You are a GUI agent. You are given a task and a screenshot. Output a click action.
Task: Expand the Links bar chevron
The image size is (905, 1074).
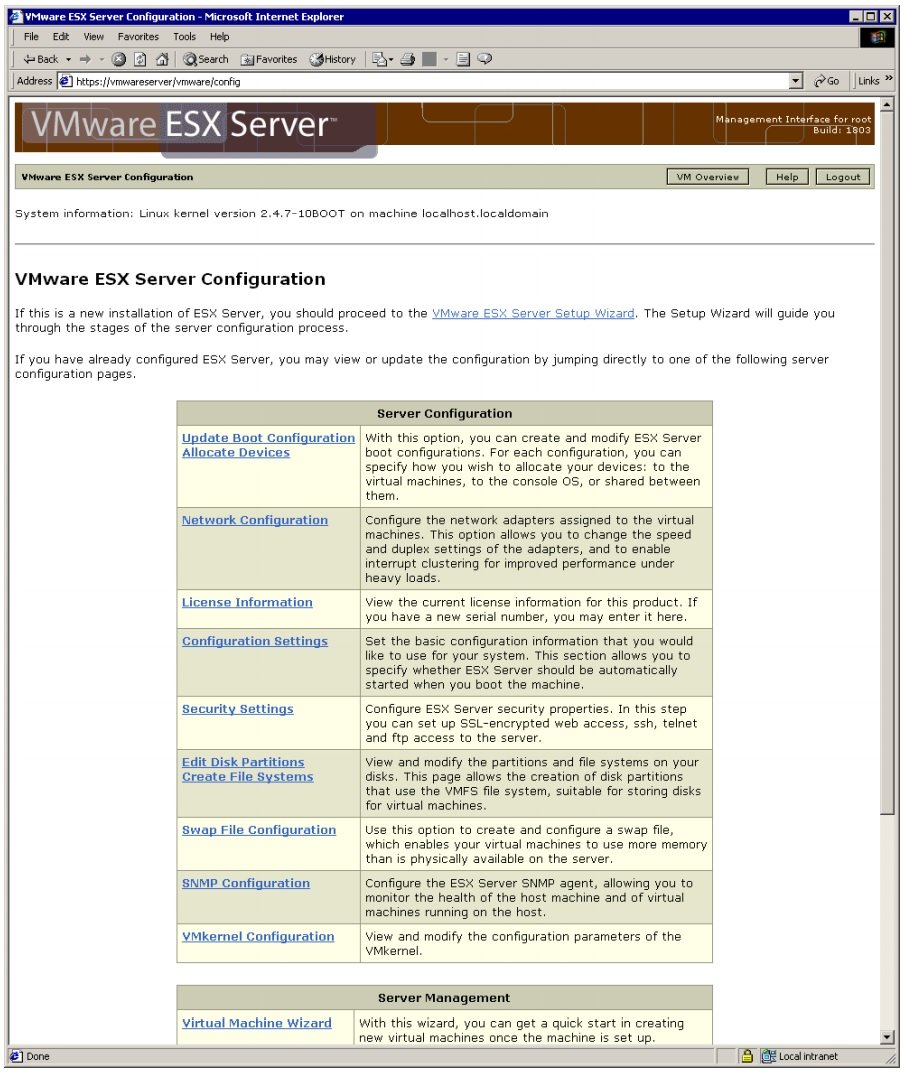(889, 80)
